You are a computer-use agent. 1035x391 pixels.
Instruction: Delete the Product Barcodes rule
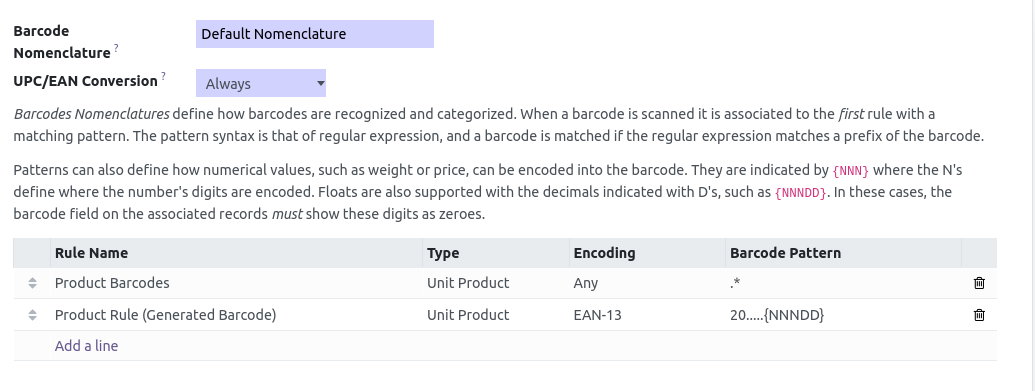pos(979,283)
